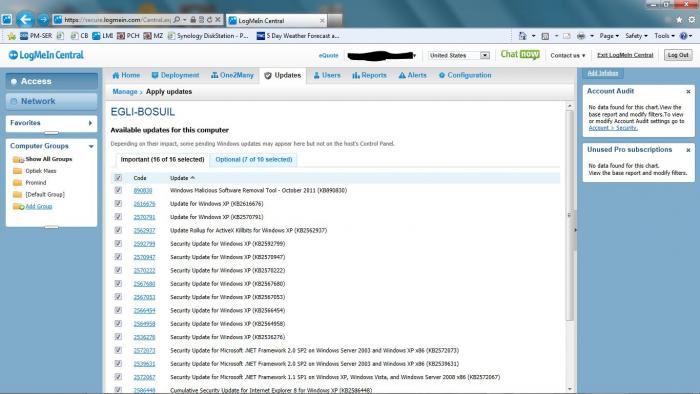The image size is (700, 394).
Task: Open the favorites star in bookmarks bar
Action: [x=12, y=36]
